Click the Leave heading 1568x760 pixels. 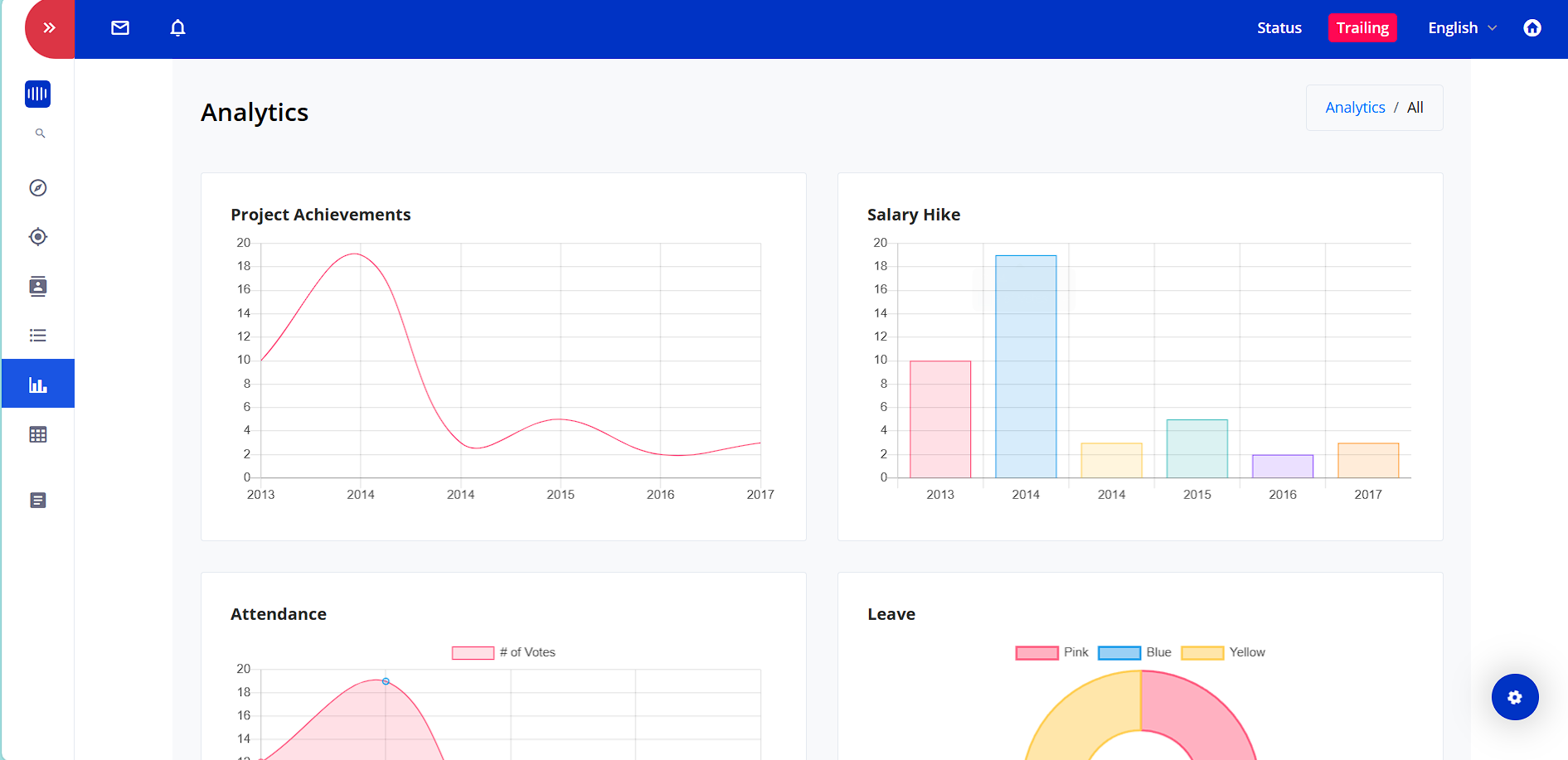891,614
